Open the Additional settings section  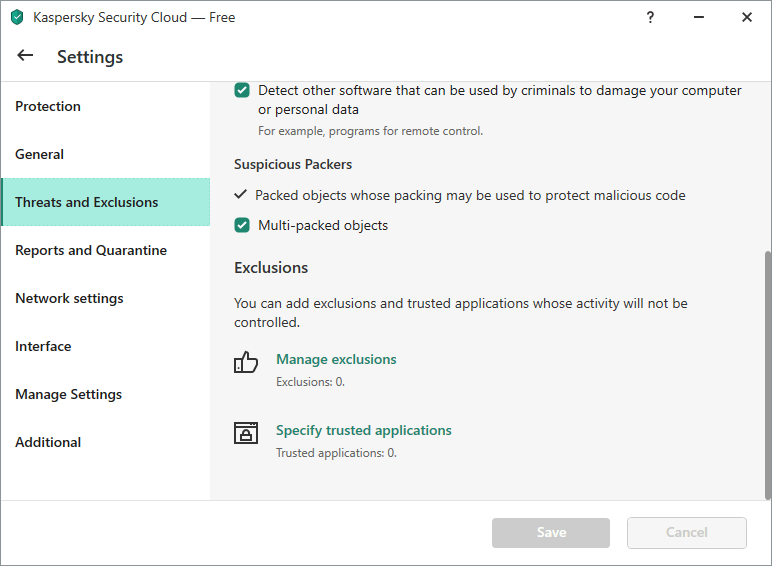[x=105, y=442]
